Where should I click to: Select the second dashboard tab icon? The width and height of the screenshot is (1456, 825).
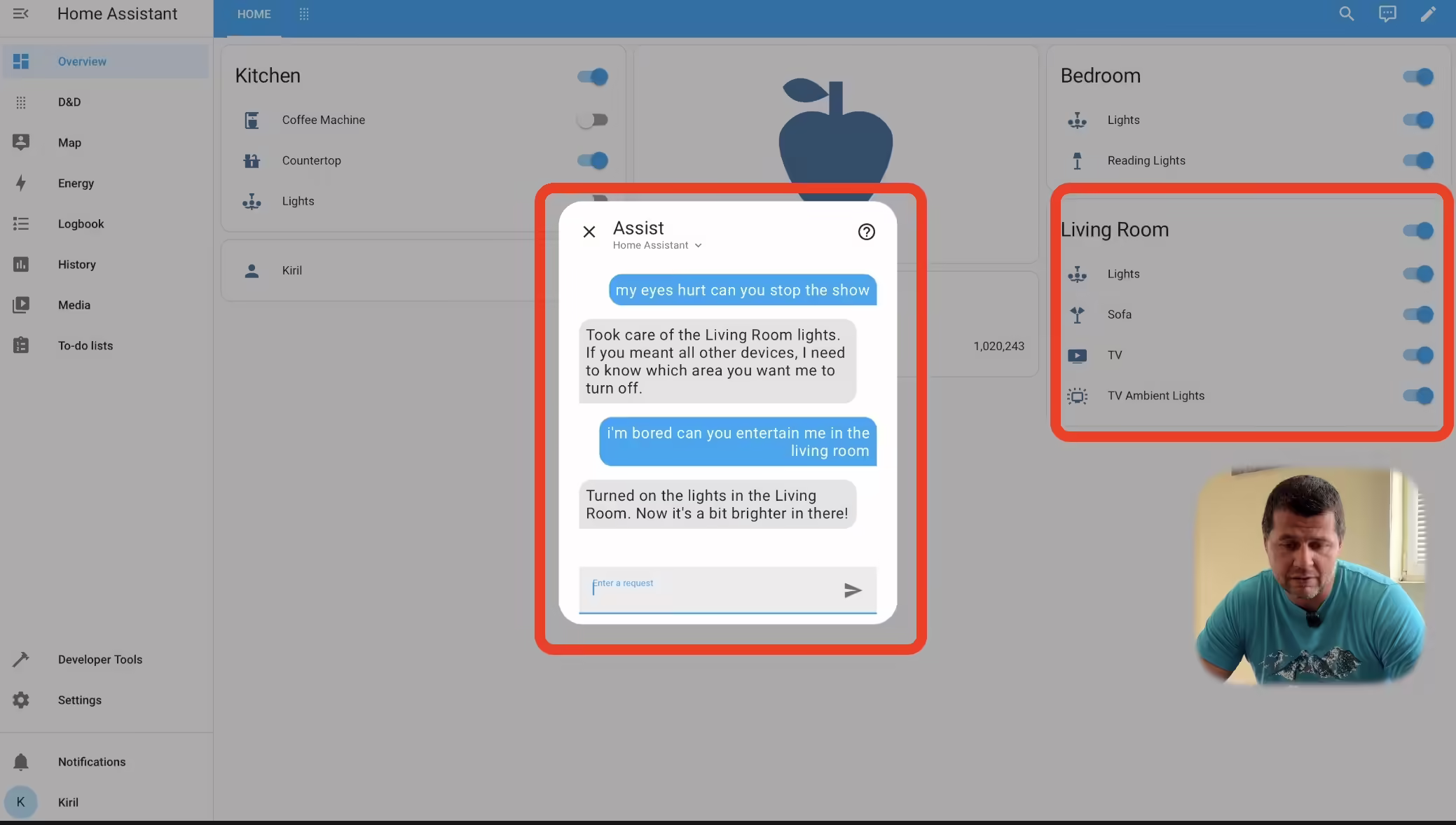303,15
